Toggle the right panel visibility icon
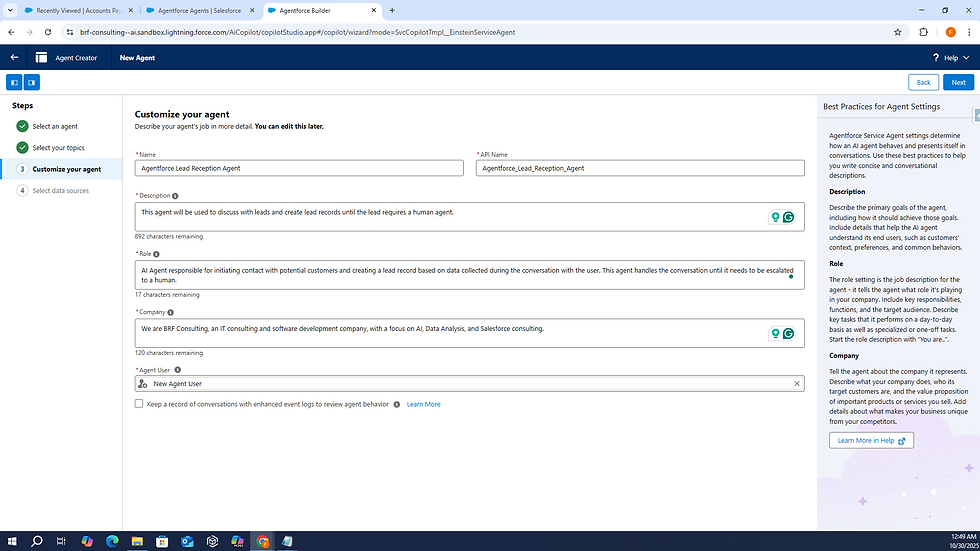The width and height of the screenshot is (980, 551). tap(31, 82)
